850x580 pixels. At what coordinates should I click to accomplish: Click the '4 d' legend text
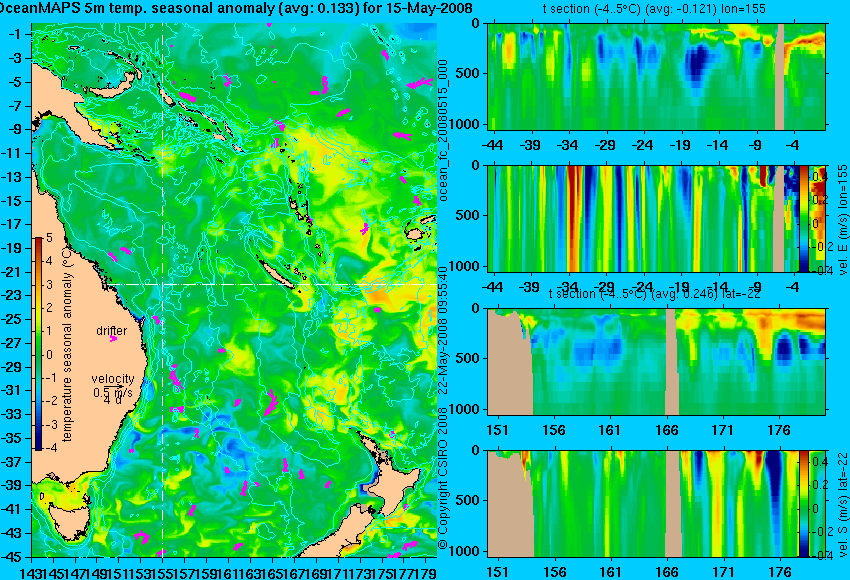tap(112, 400)
